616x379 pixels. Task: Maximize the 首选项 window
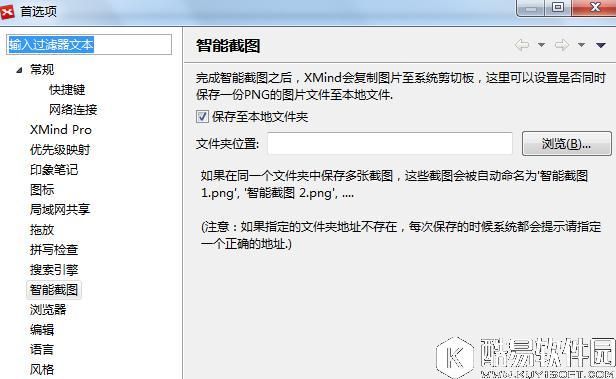click(558, 7)
